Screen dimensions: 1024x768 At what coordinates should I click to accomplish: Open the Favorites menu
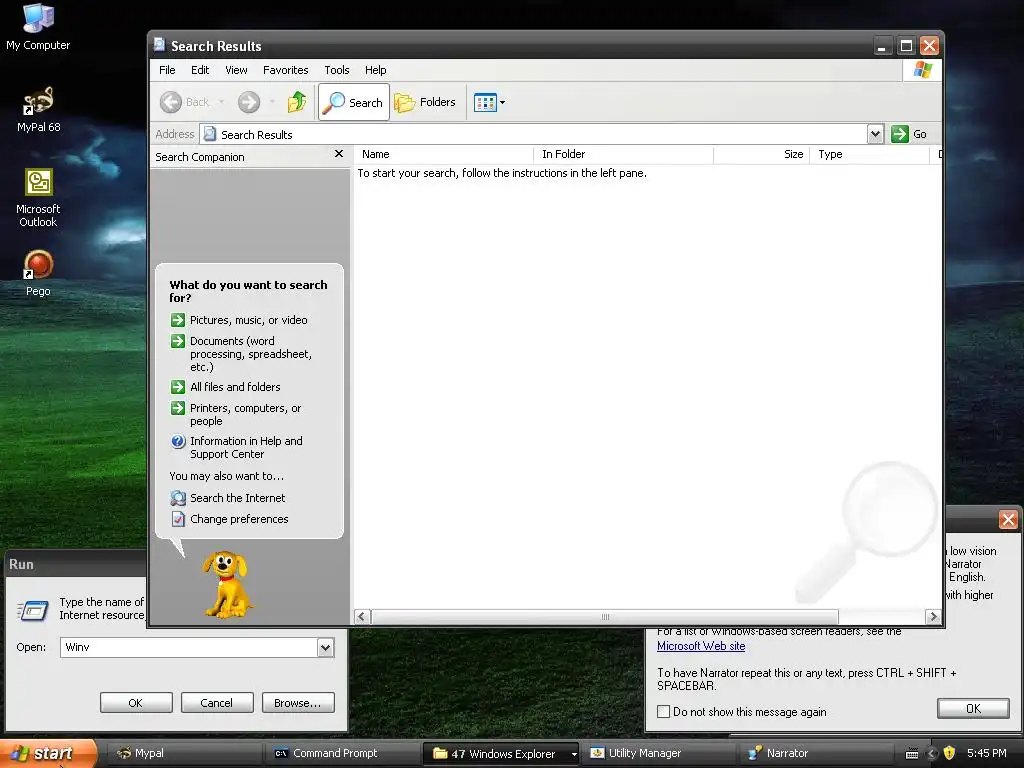pyautogui.click(x=285, y=70)
